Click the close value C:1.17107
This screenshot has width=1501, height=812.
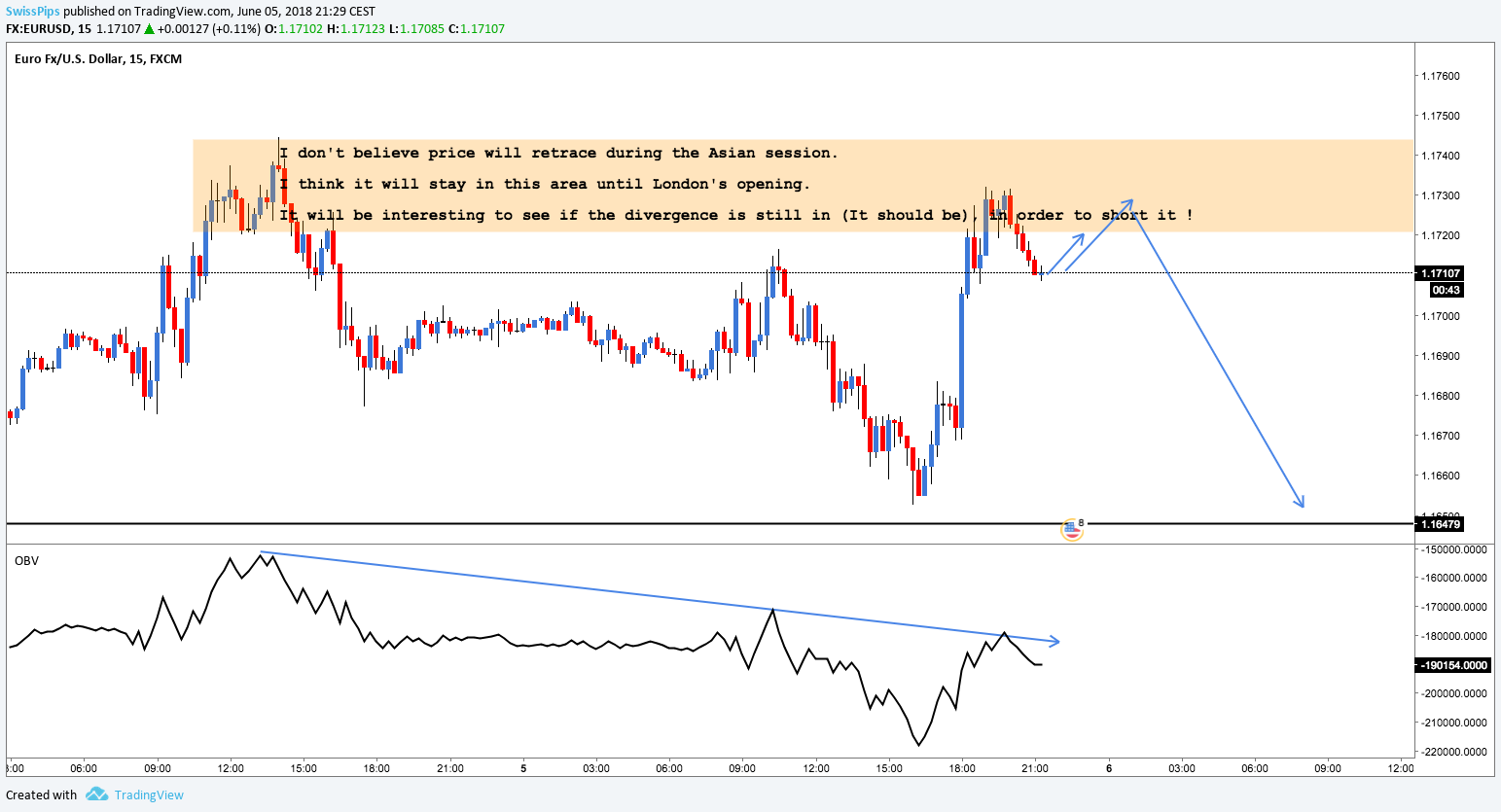(477, 29)
